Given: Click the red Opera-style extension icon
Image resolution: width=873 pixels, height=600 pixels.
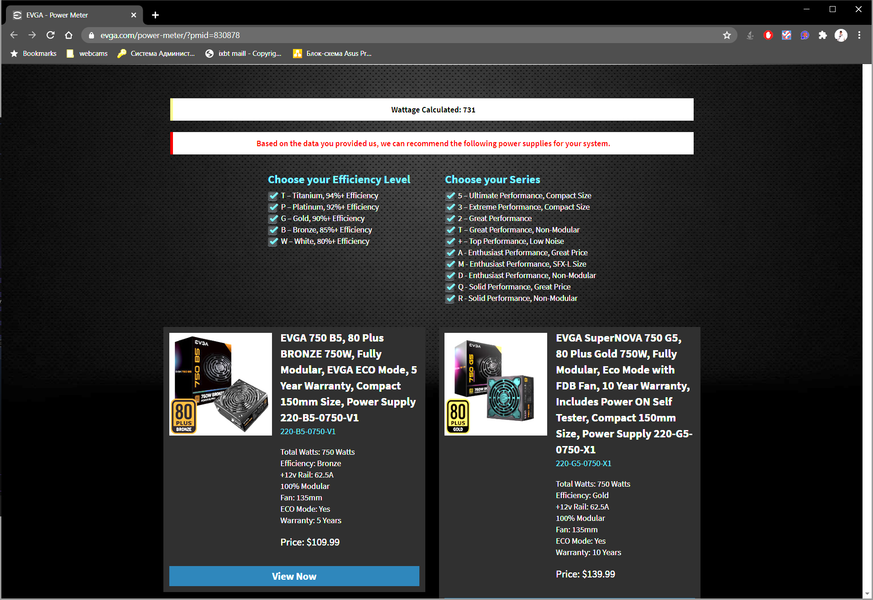Looking at the screenshot, I should 768,35.
